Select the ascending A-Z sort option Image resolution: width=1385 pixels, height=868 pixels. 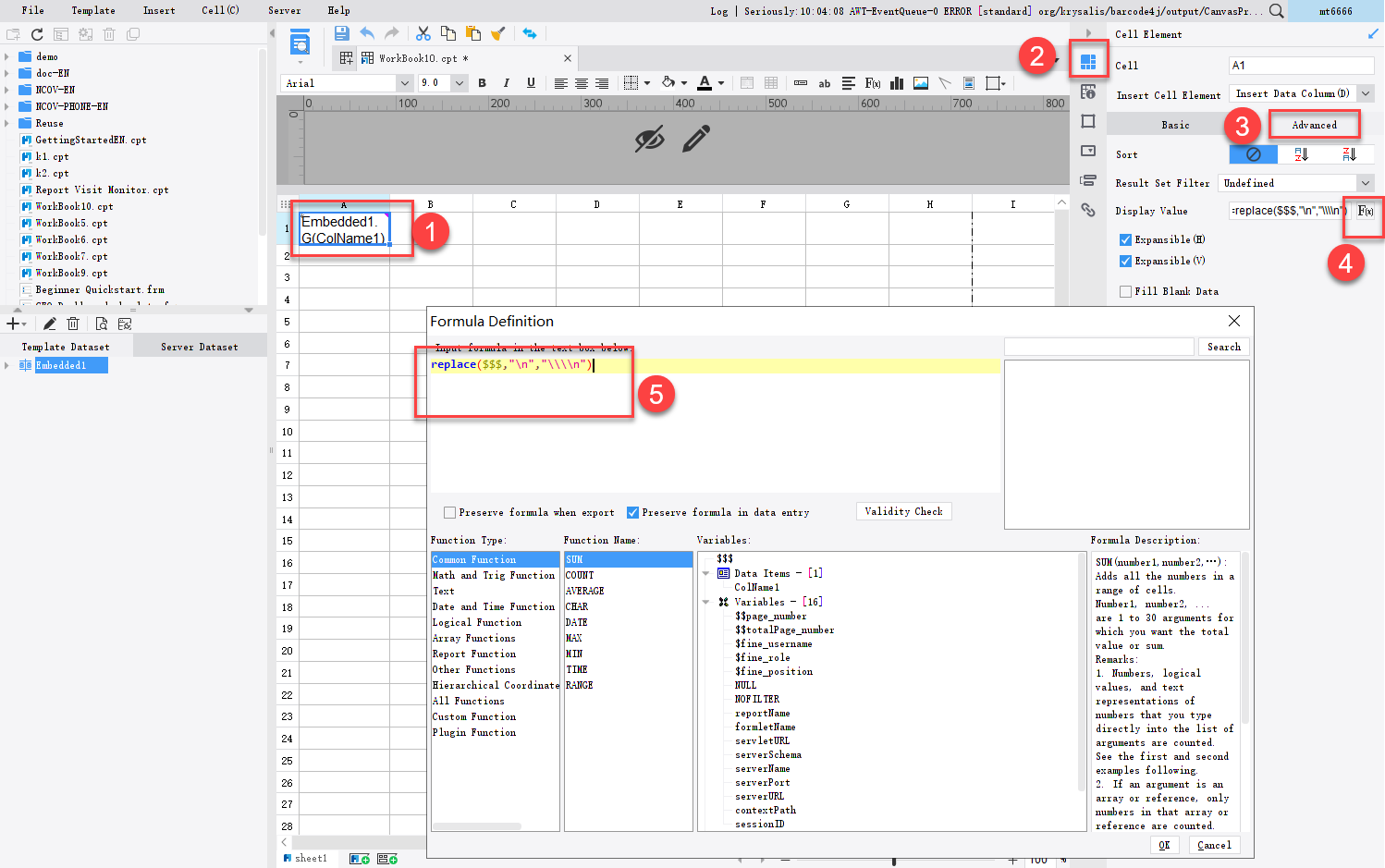[x=1302, y=154]
